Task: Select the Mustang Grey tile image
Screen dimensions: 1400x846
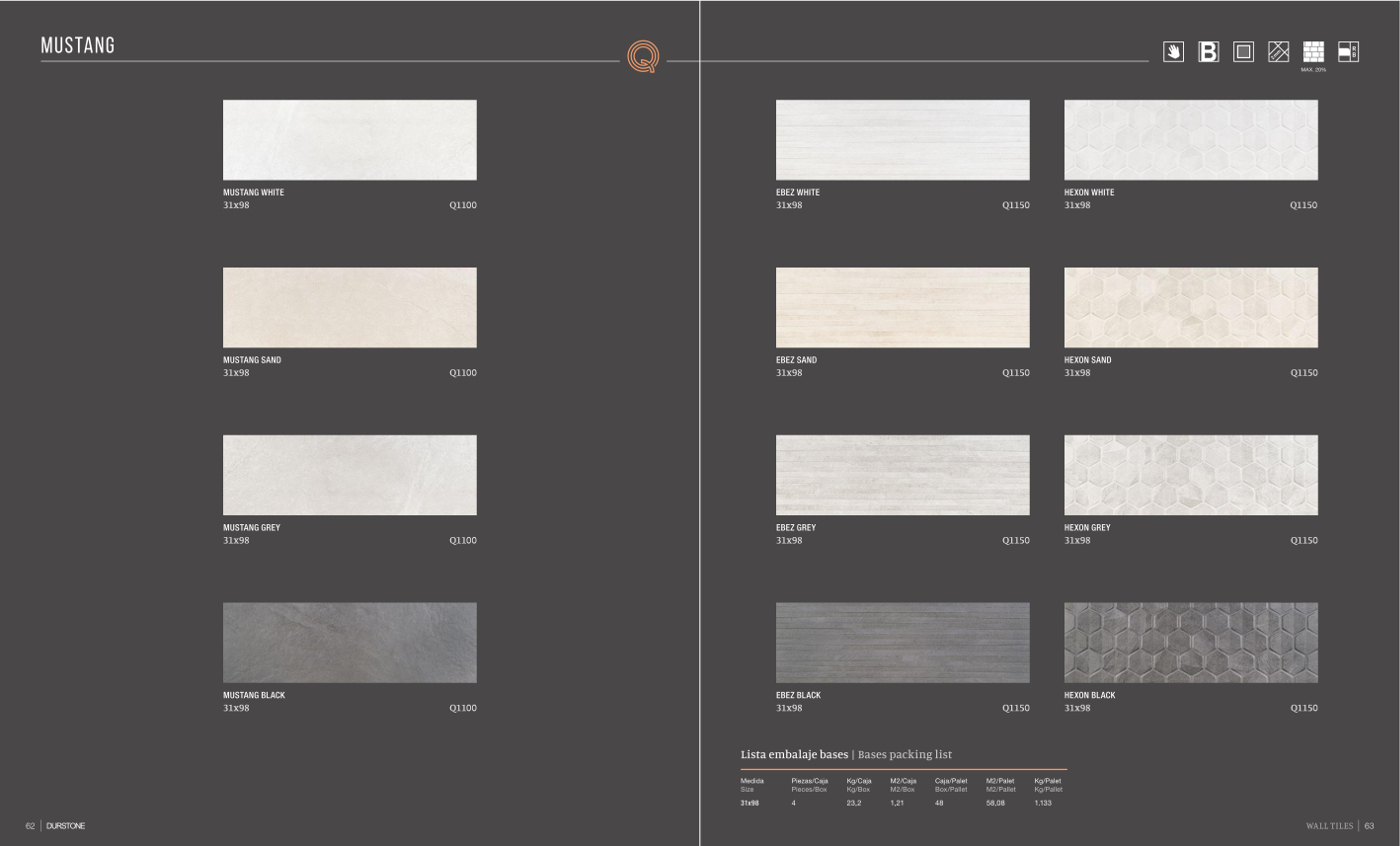Action: (350, 475)
